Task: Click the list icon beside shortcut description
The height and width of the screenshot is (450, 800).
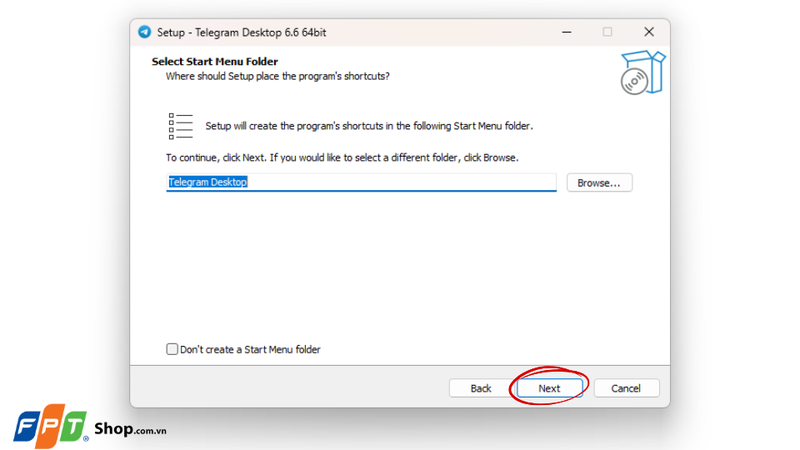Action: 181,126
